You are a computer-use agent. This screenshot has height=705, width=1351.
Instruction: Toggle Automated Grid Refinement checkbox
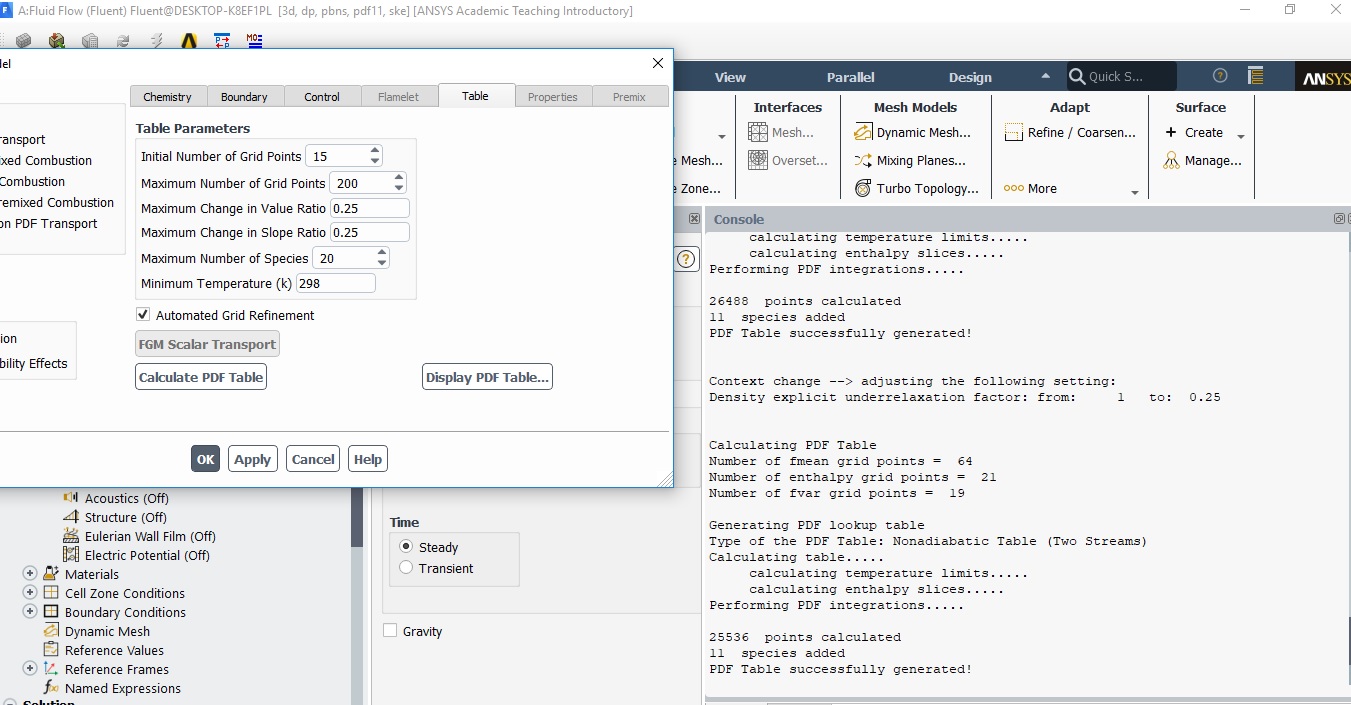pos(143,315)
